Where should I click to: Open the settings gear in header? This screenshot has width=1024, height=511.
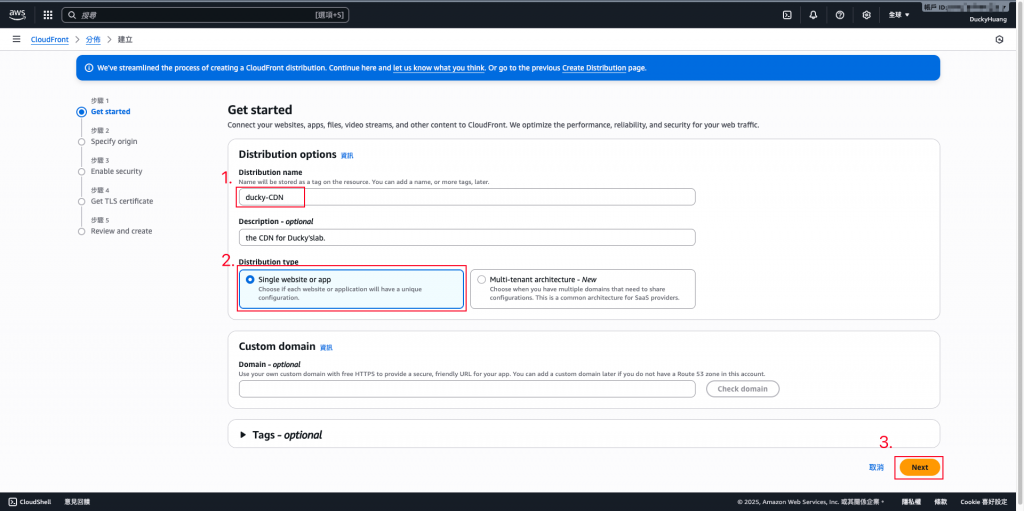[867, 14]
